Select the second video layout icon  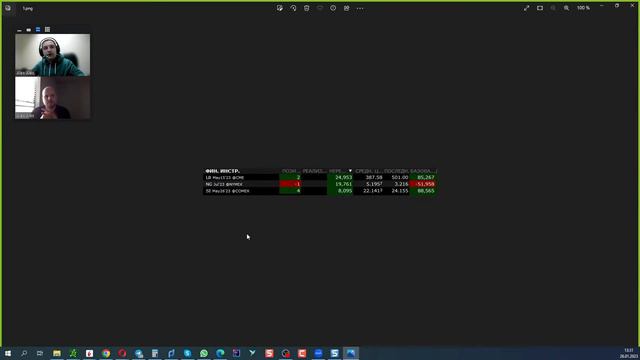[x=29, y=30]
